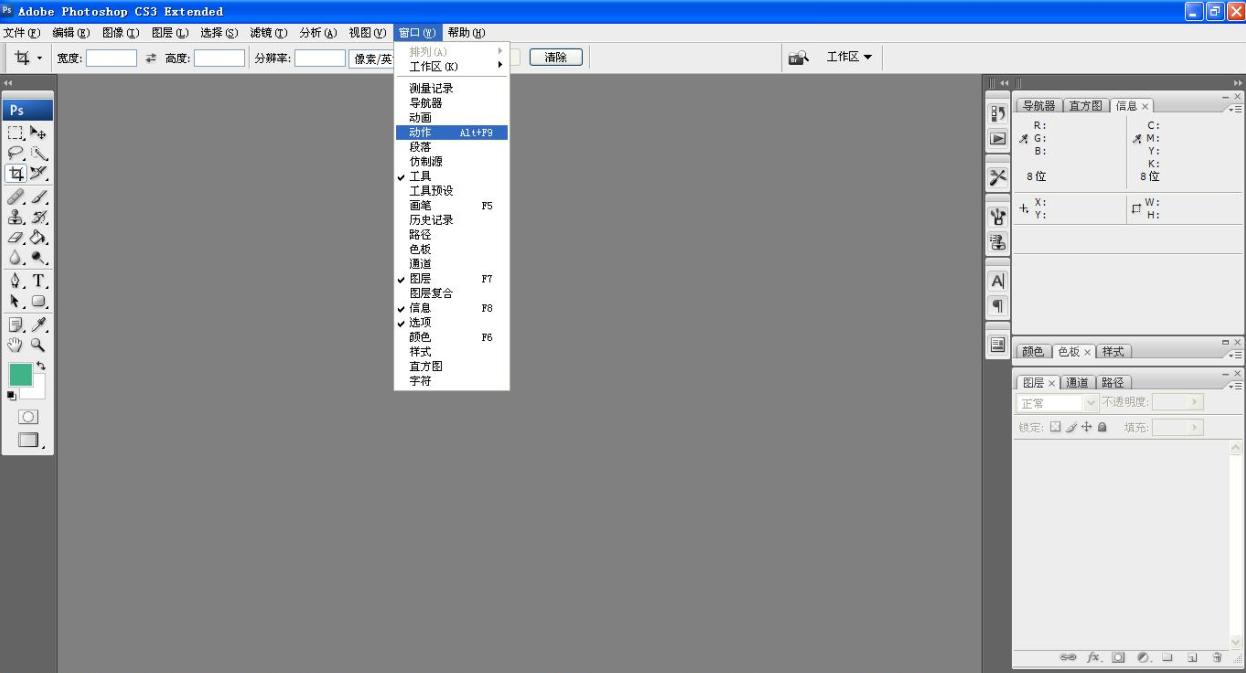Open the Tool Presets icon in dock

point(997,177)
